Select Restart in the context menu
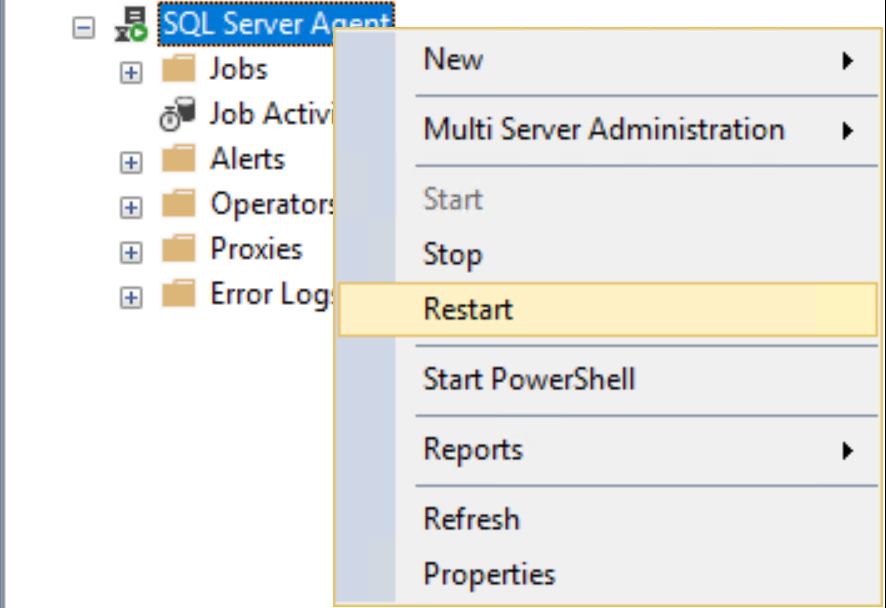Screen dimensions: 886x608 [608, 310]
